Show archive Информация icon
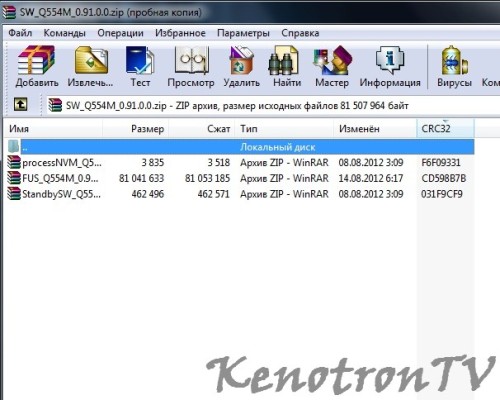 (x=390, y=66)
